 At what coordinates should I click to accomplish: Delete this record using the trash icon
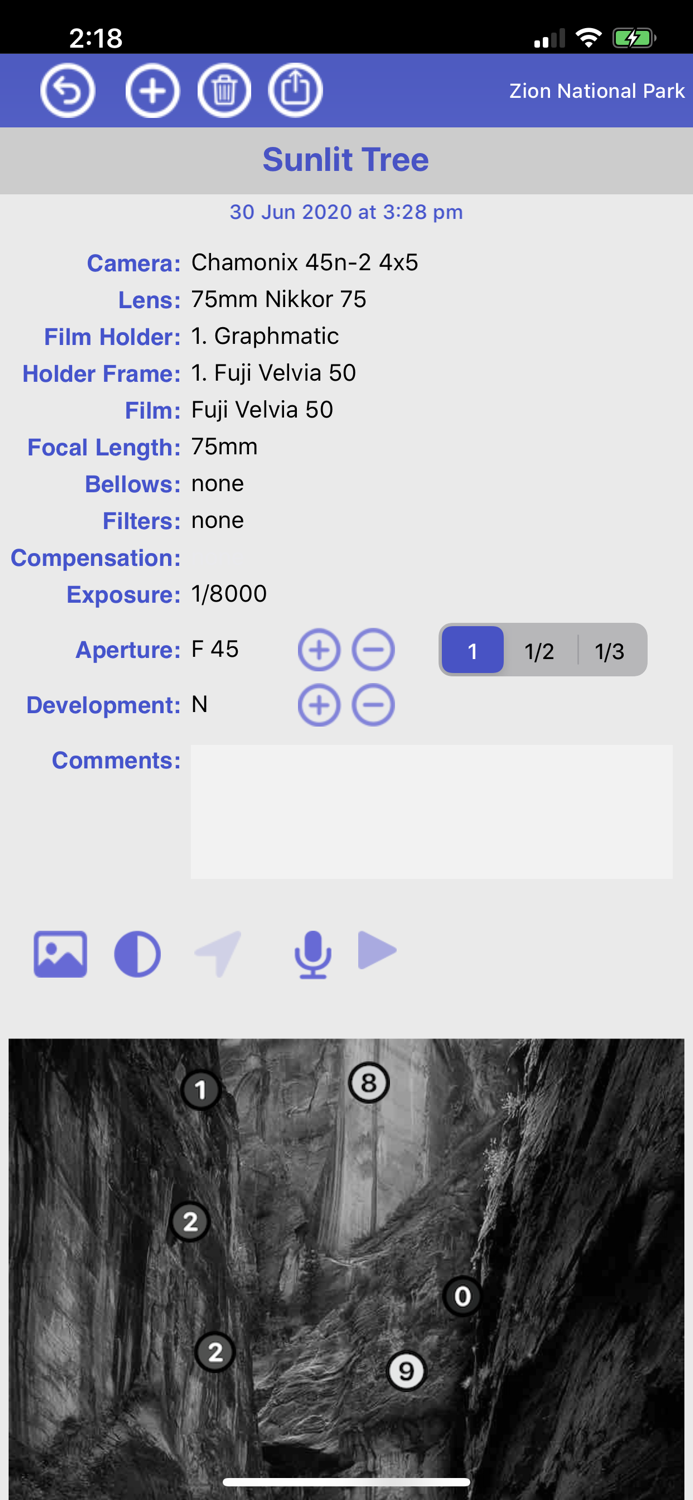click(224, 90)
